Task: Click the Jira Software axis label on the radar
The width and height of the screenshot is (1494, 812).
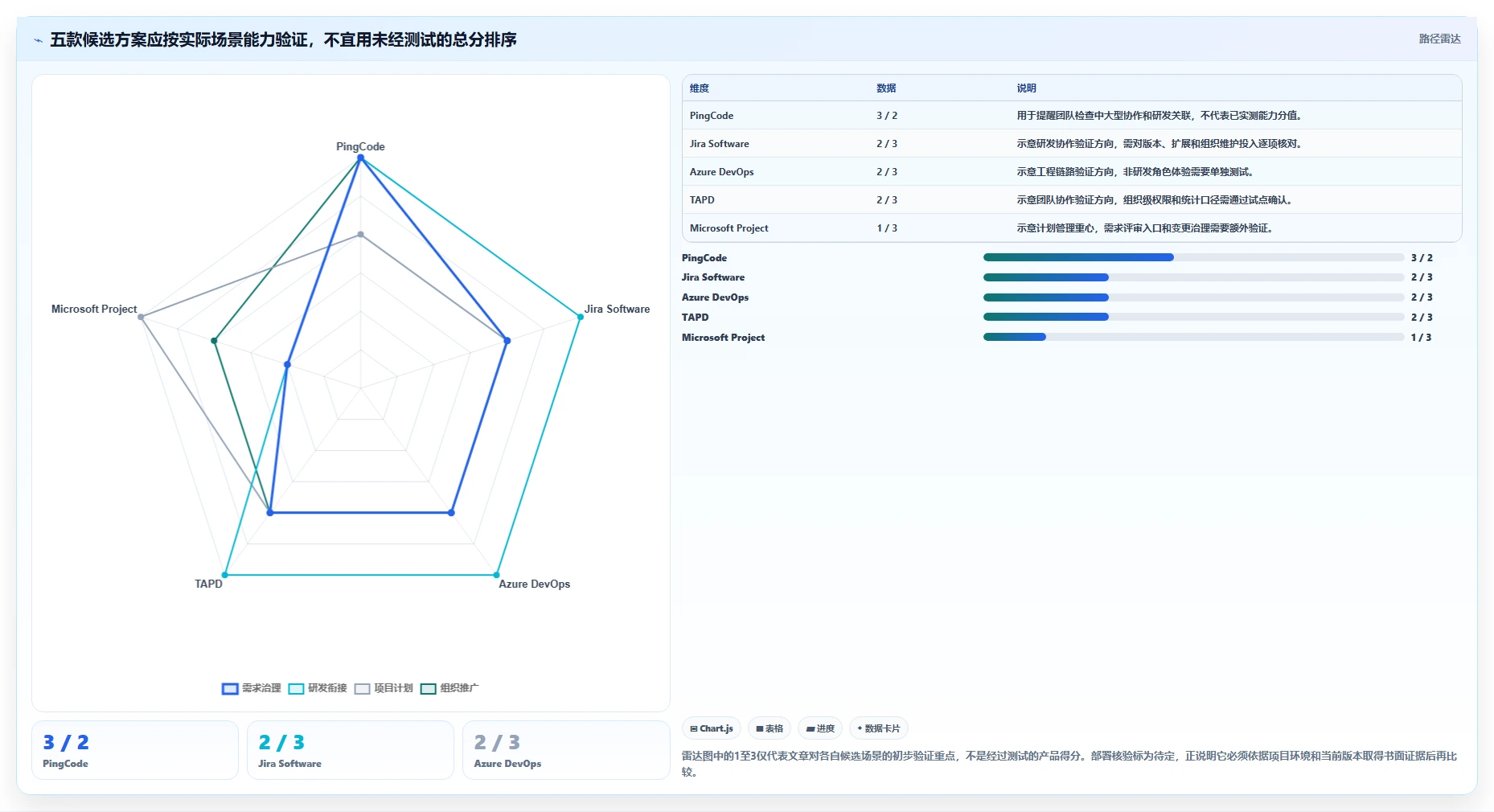Action: coord(617,309)
